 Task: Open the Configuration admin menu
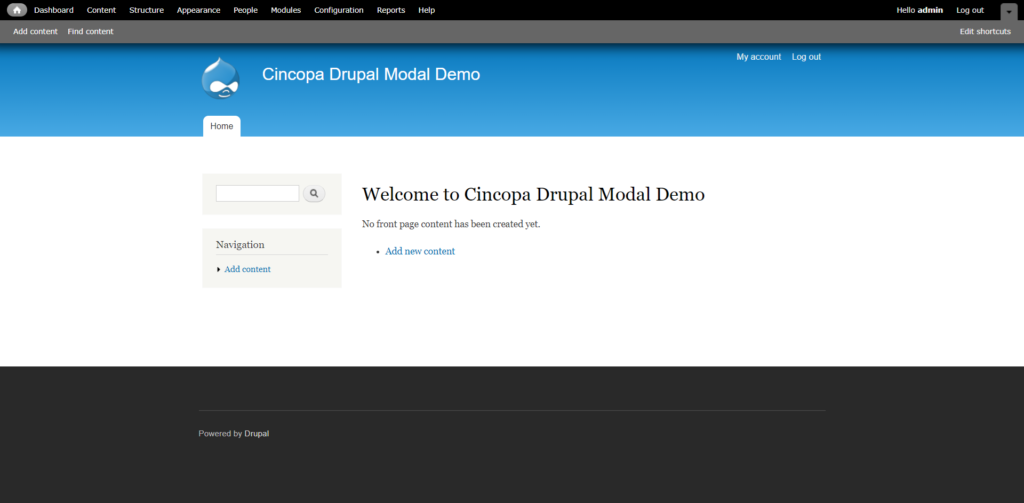[339, 10]
